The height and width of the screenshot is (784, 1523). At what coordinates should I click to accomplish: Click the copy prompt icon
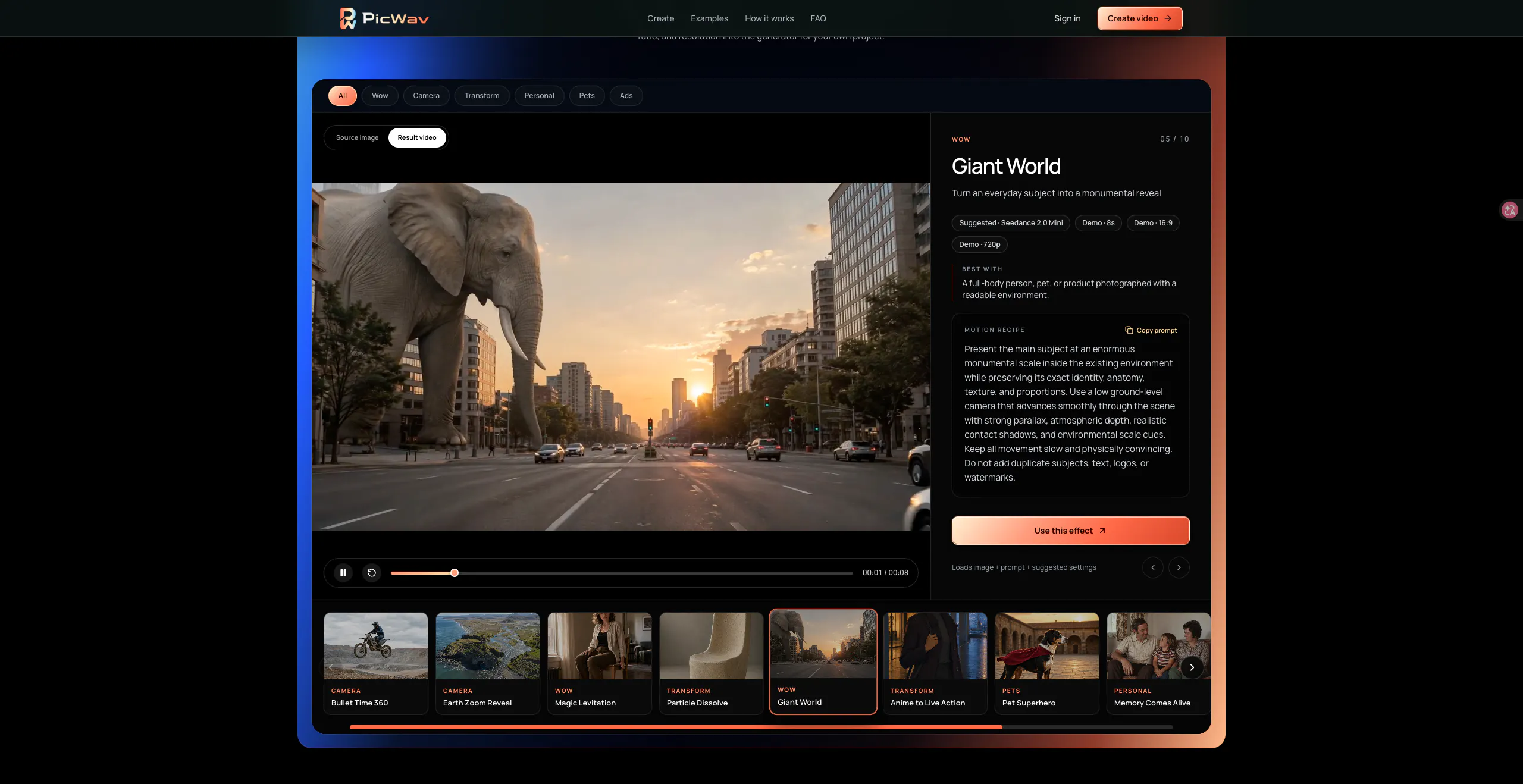[1129, 330]
